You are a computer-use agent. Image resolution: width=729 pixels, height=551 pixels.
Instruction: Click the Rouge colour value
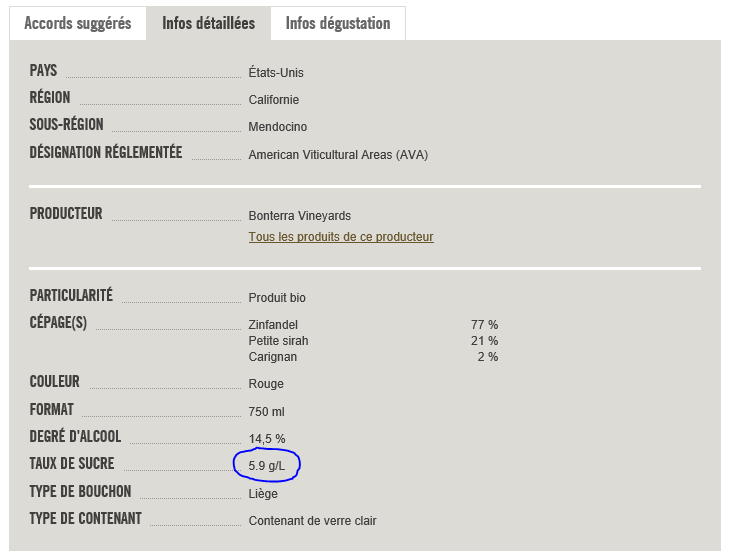266,384
